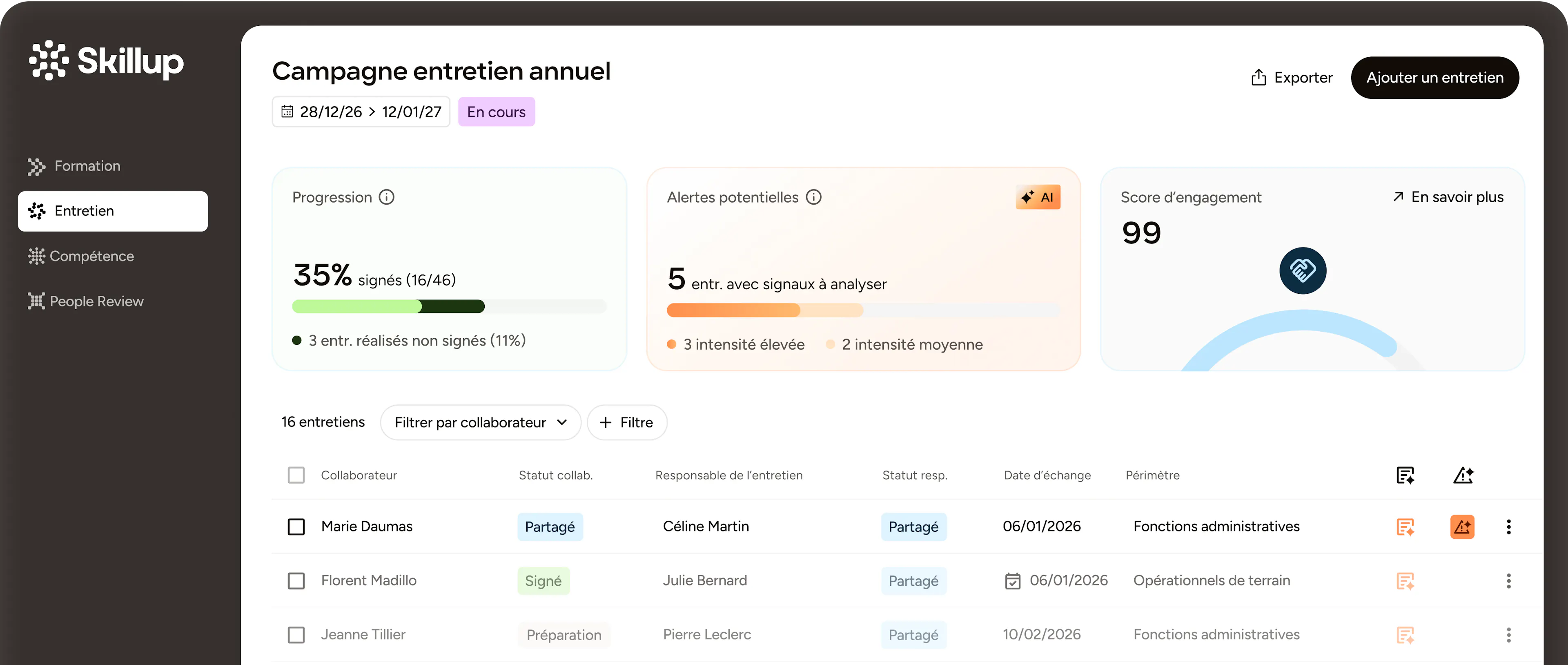The width and height of the screenshot is (1568, 665).
Task: Click Ajouter un entretien button
Action: (1435, 78)
